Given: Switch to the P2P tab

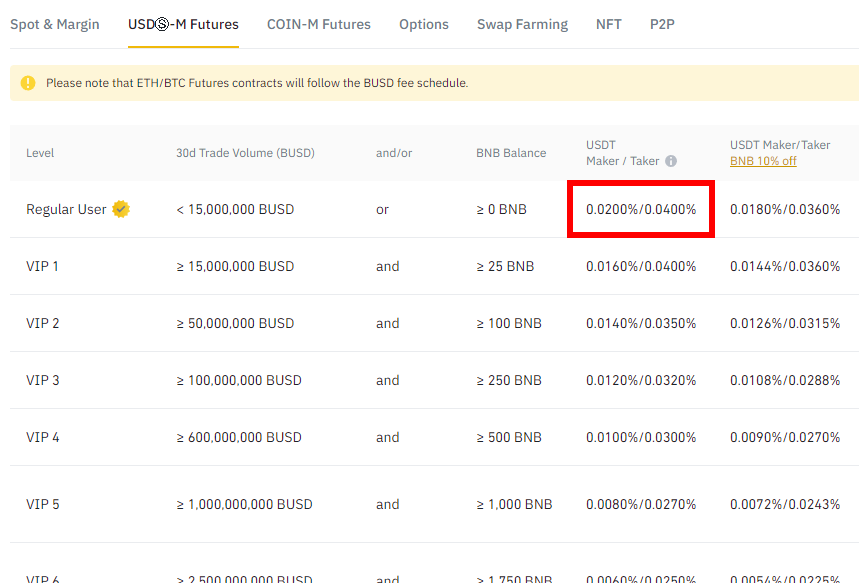Looking at the screenshot, I should (x=662, y=25).
